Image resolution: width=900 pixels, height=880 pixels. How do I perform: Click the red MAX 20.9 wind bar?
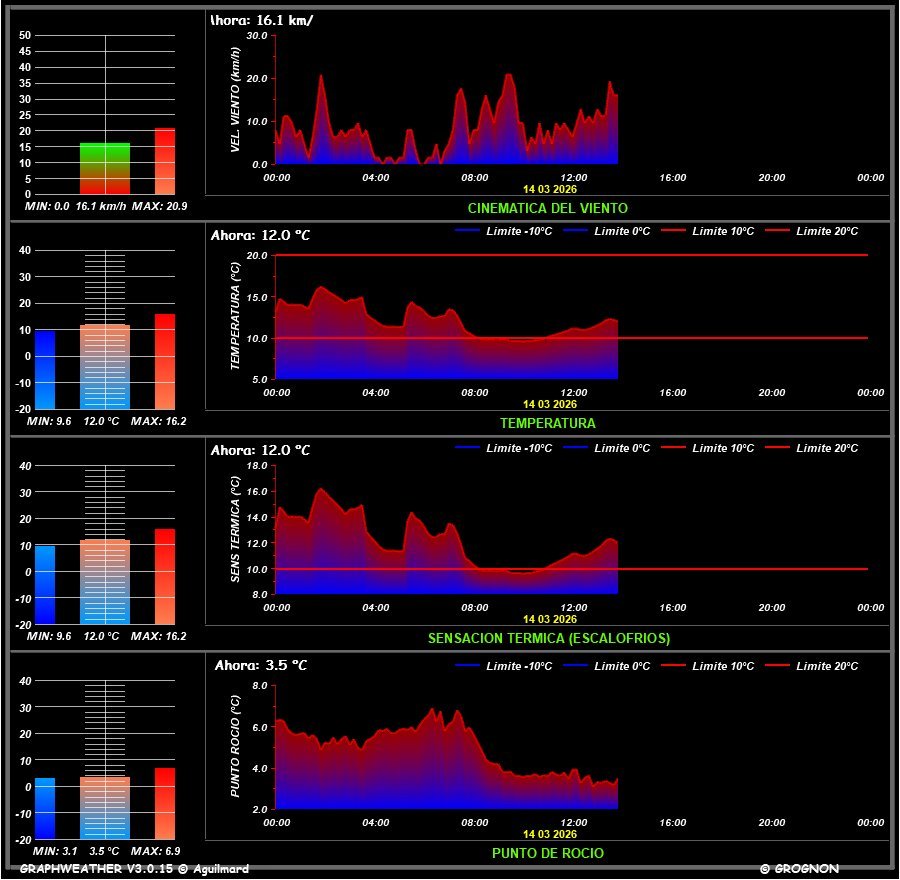tap(165, 161)
